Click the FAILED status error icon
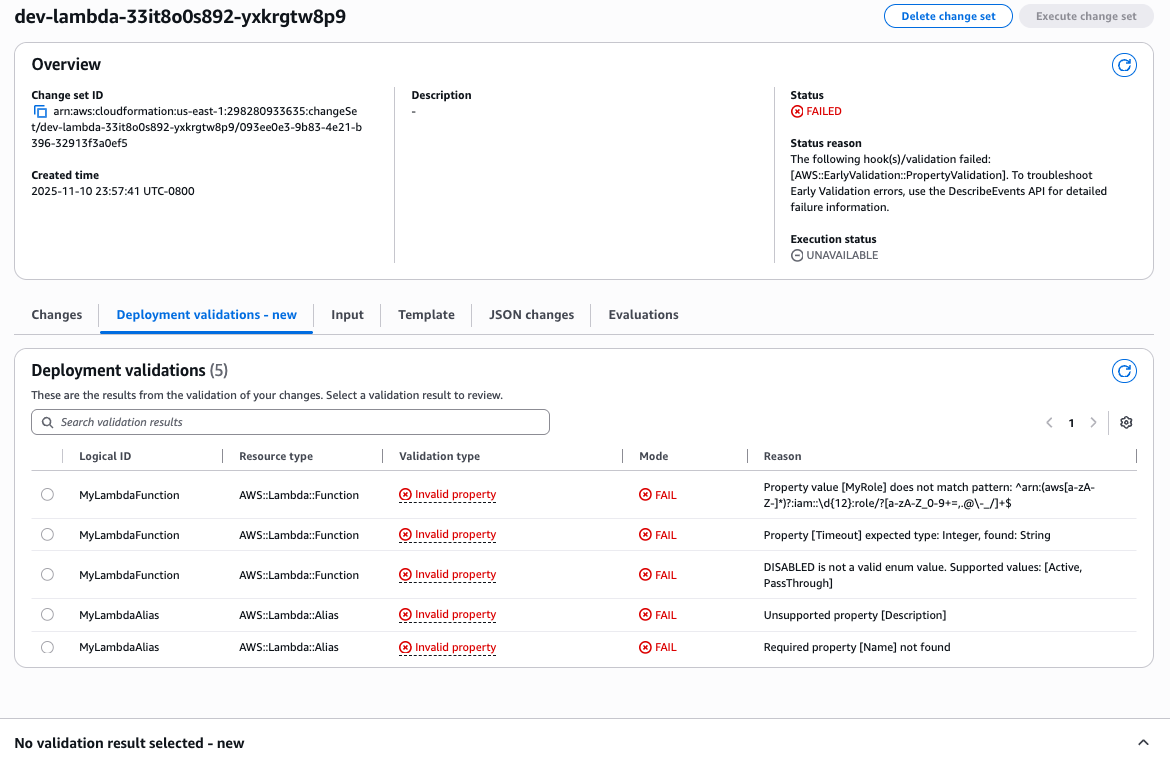The width and height of the screenshot is (1170, 765). click(798, 111)
